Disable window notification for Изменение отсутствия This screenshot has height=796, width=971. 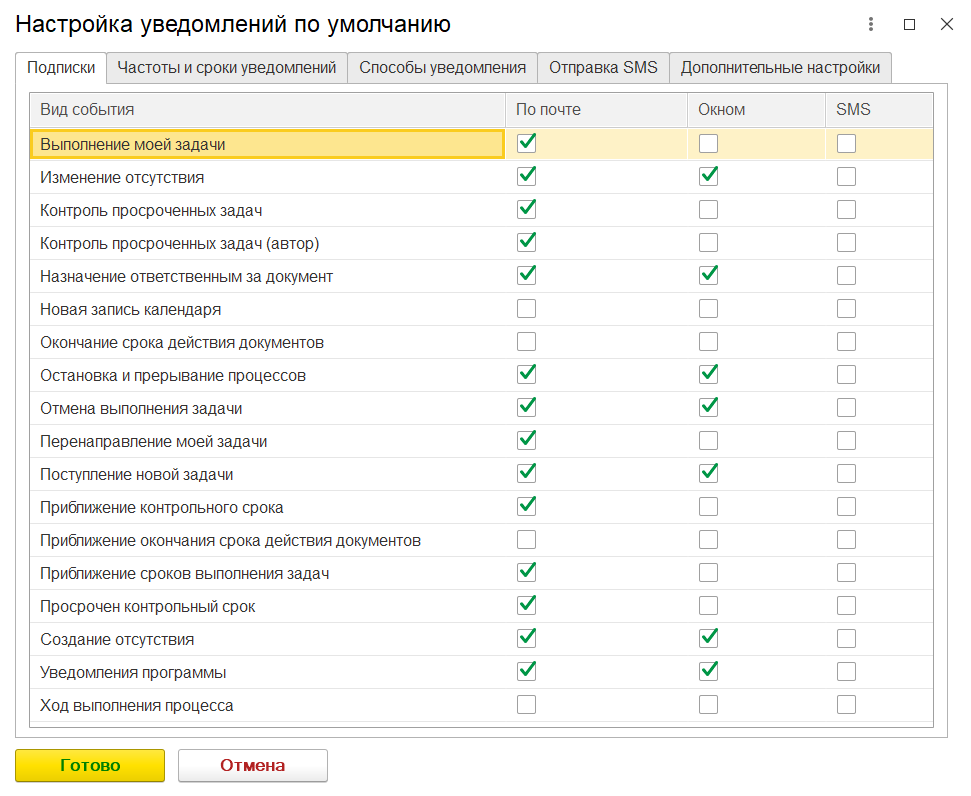click(708, 177)
